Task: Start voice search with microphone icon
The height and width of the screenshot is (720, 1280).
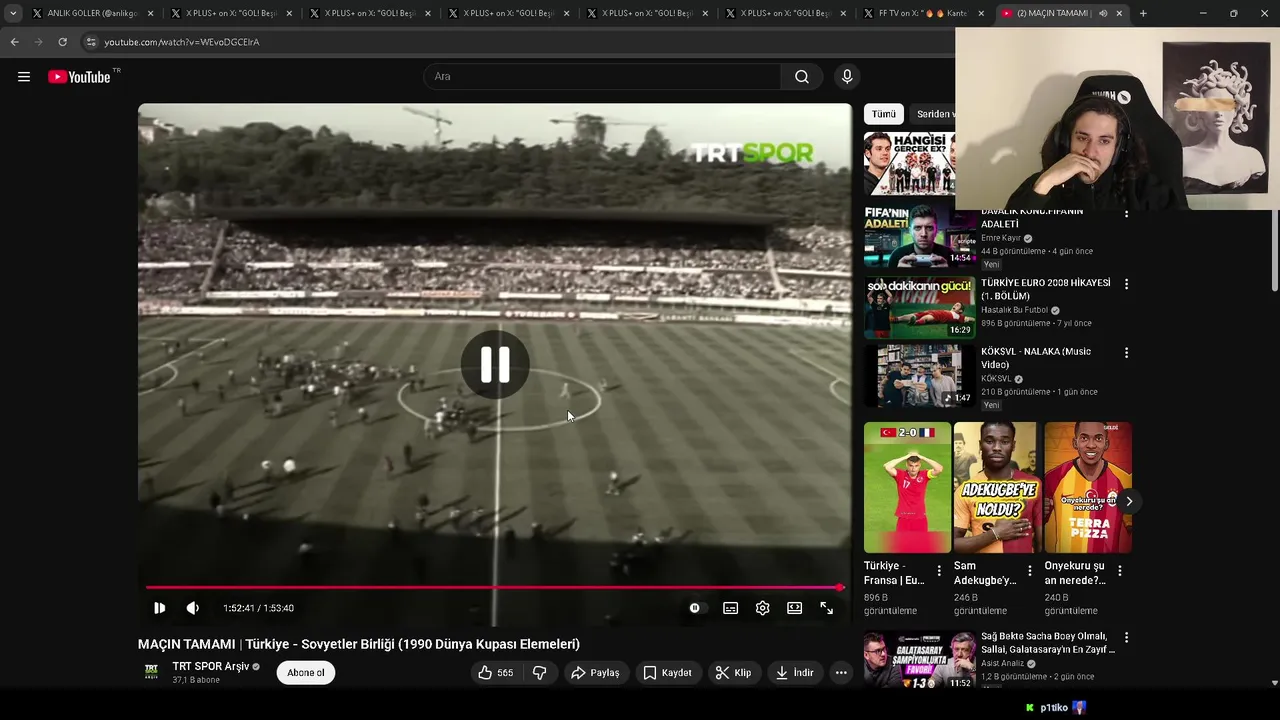Action: 847,77
